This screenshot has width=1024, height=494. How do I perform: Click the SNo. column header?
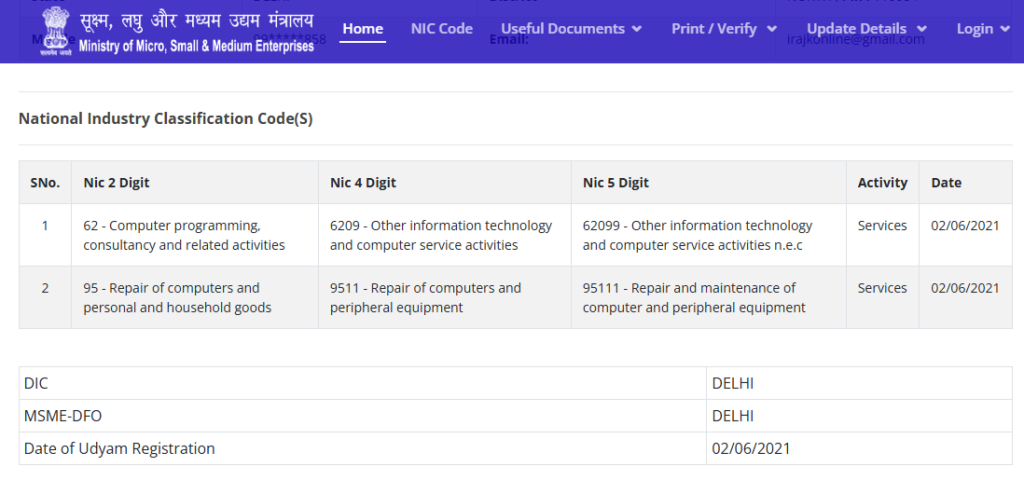click(x=45, y=183)
